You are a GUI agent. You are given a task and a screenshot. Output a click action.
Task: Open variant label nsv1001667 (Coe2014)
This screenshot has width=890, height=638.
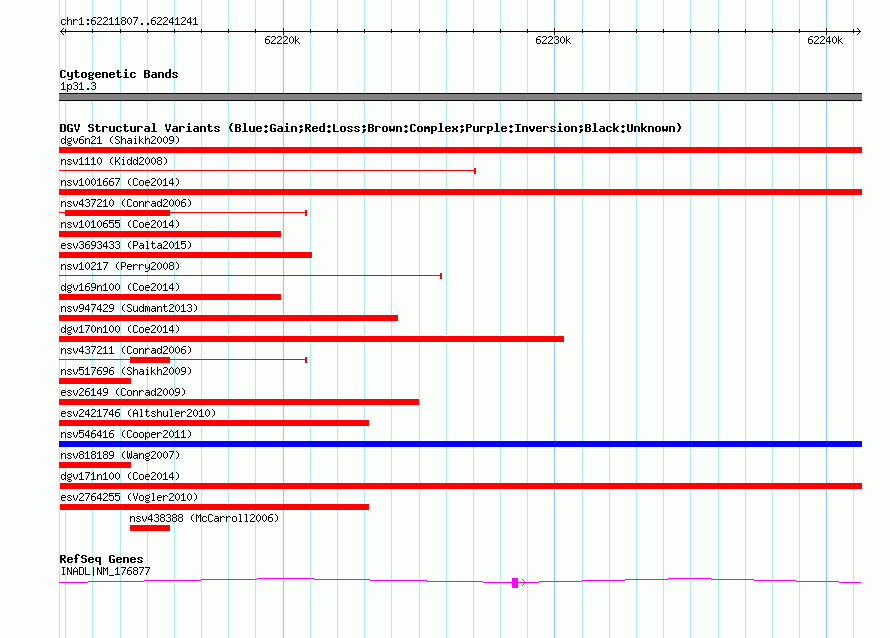[x=120, y=182]
